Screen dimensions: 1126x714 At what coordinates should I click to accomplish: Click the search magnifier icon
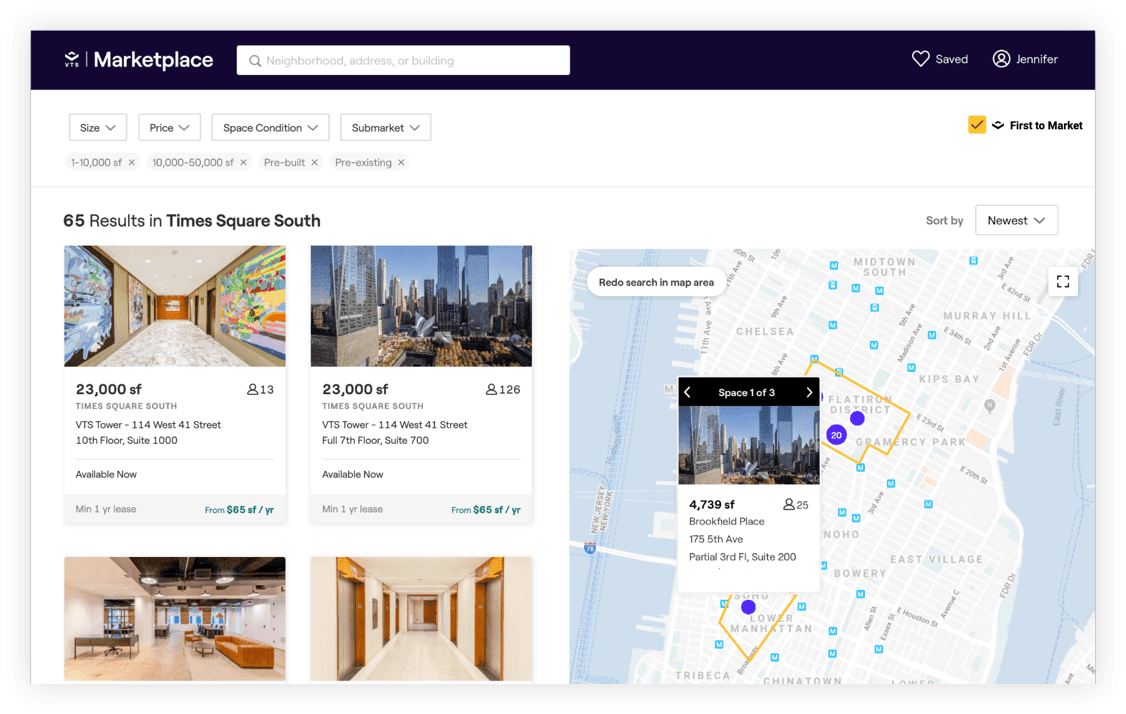(255, 61)
